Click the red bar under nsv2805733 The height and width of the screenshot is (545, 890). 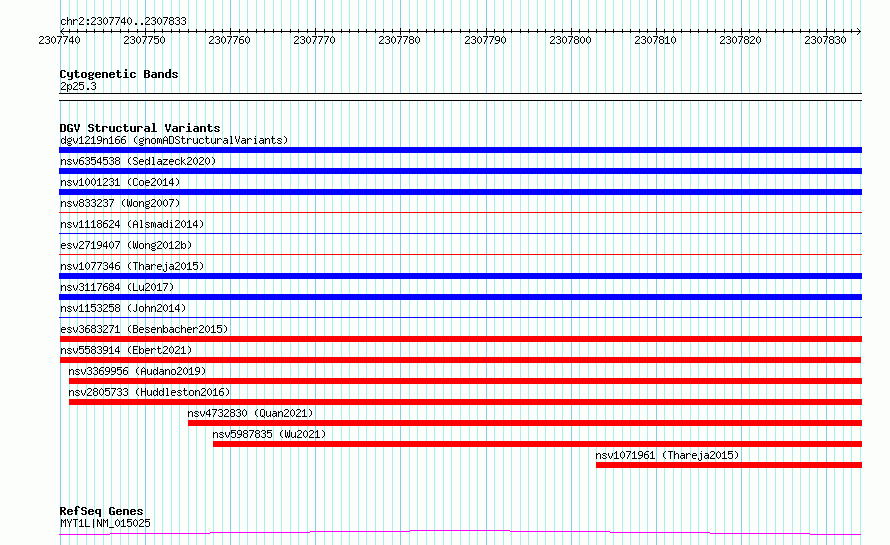465,402
